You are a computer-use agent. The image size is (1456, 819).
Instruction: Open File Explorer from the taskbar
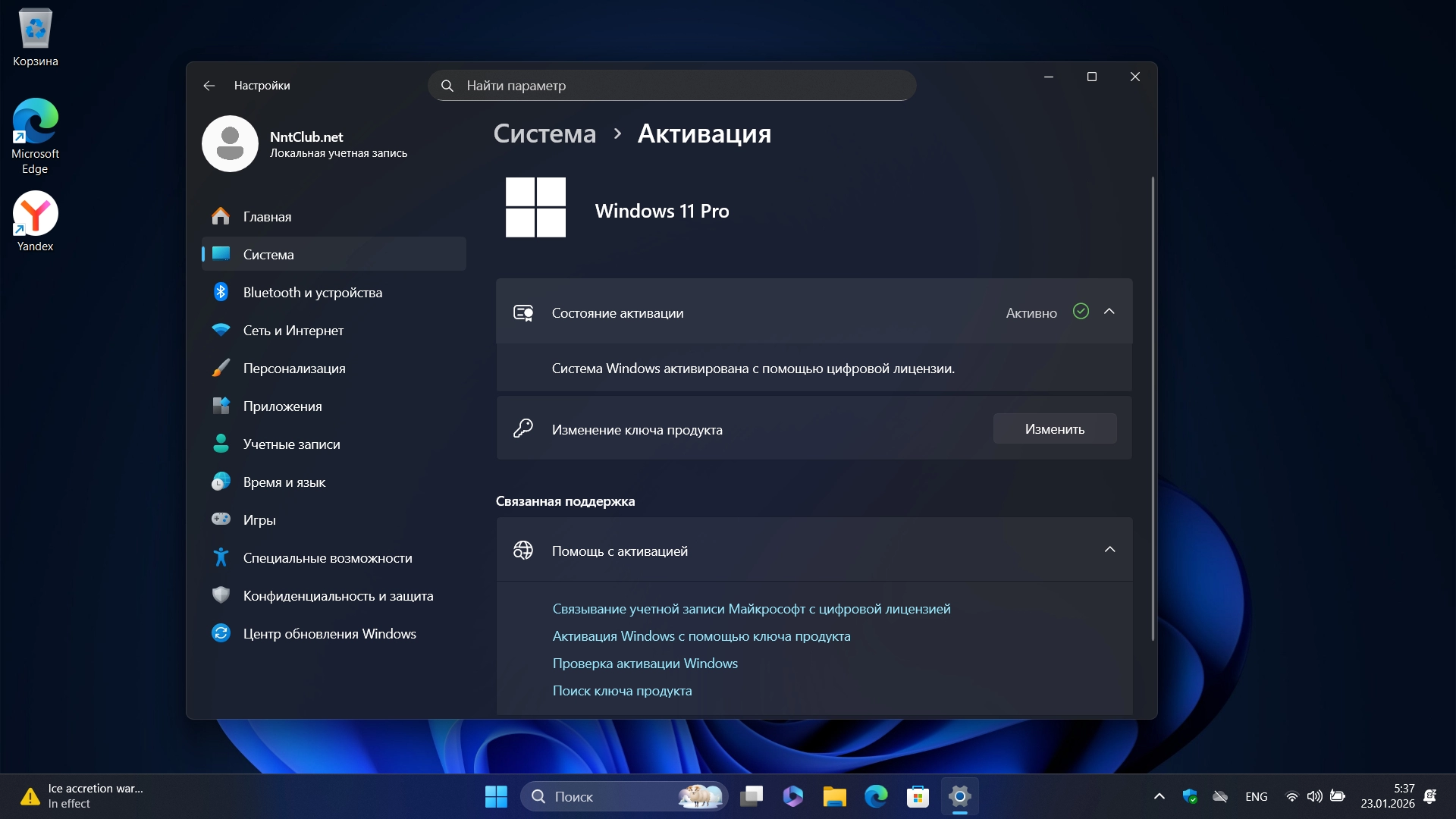tap(834, 796)
